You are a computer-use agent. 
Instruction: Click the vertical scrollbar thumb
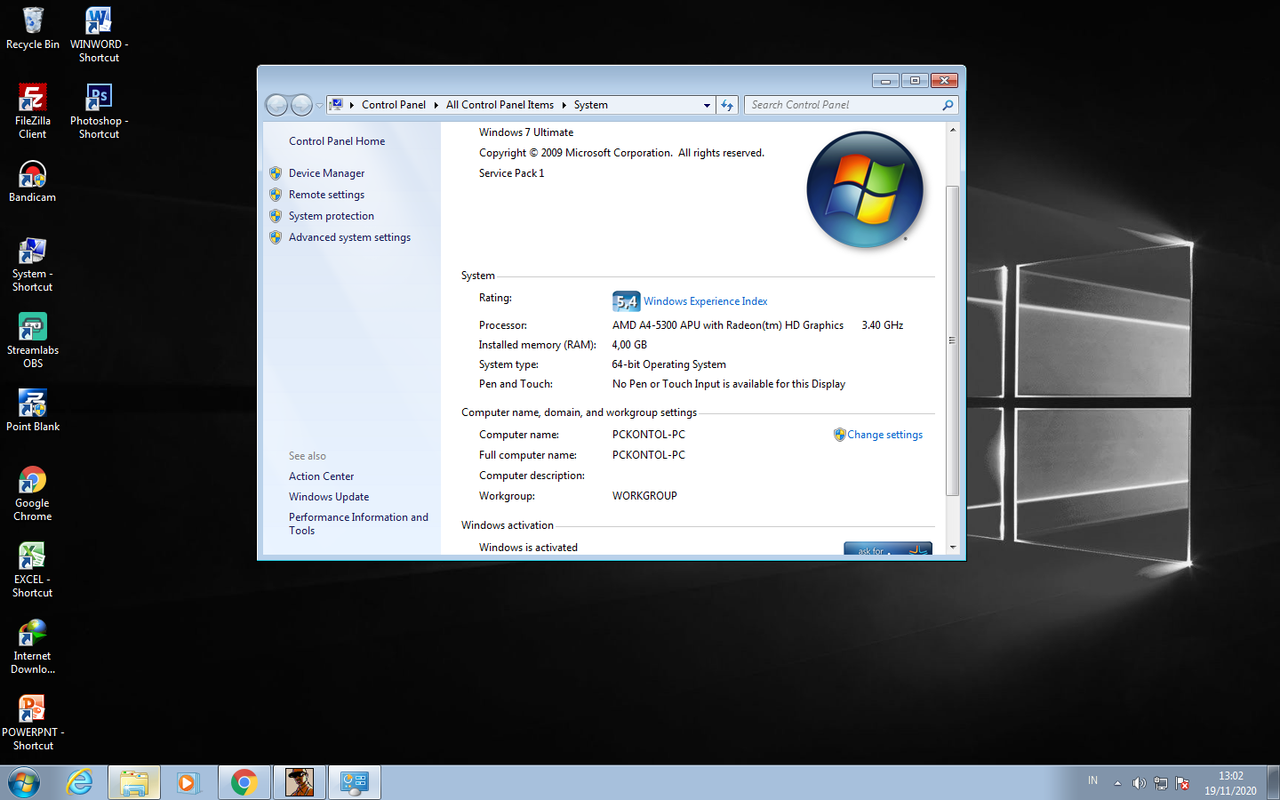[x=952, y=340]
